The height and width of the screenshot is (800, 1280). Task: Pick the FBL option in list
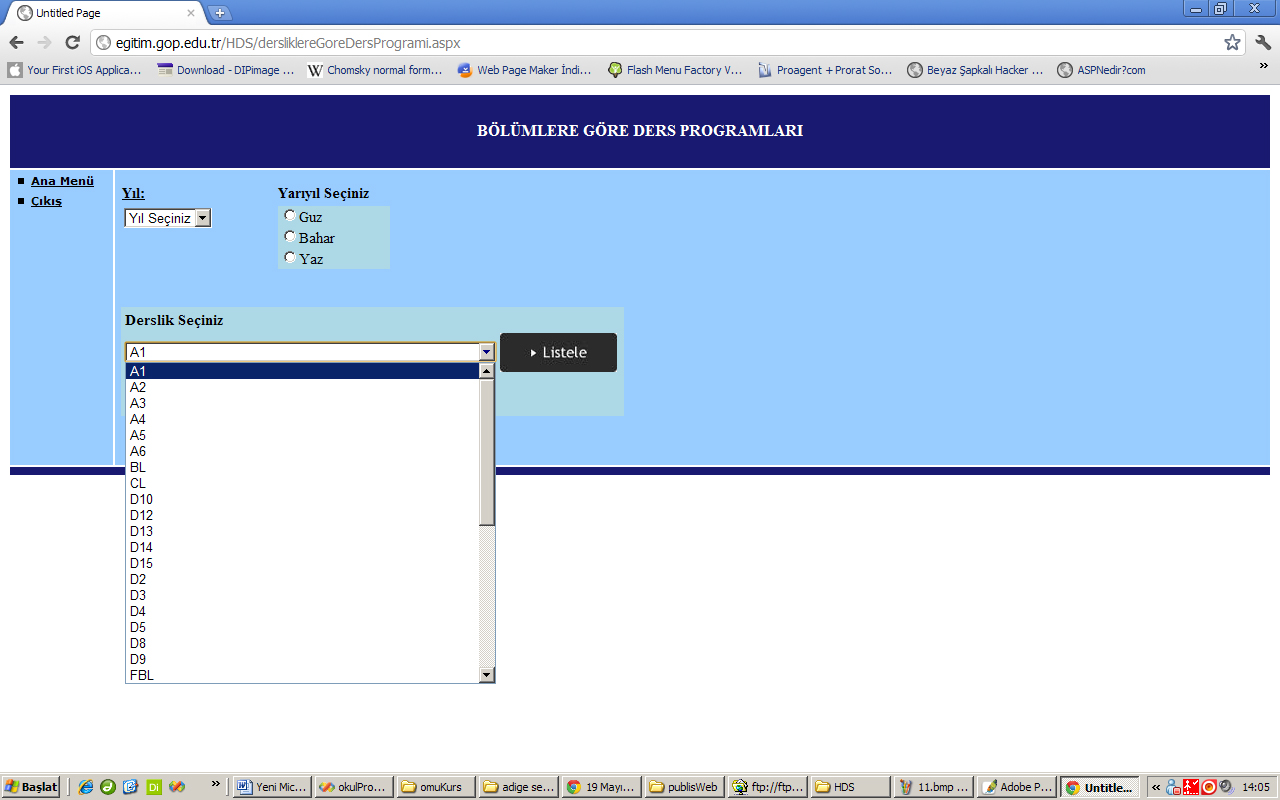coord(141,675)
